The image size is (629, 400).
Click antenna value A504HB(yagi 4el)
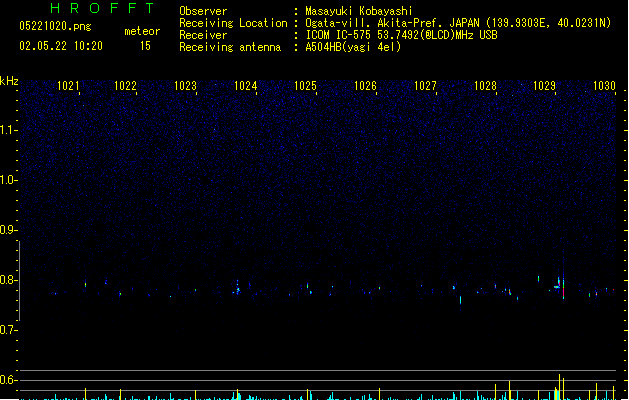pyautogui.click(x=353, y=47)
